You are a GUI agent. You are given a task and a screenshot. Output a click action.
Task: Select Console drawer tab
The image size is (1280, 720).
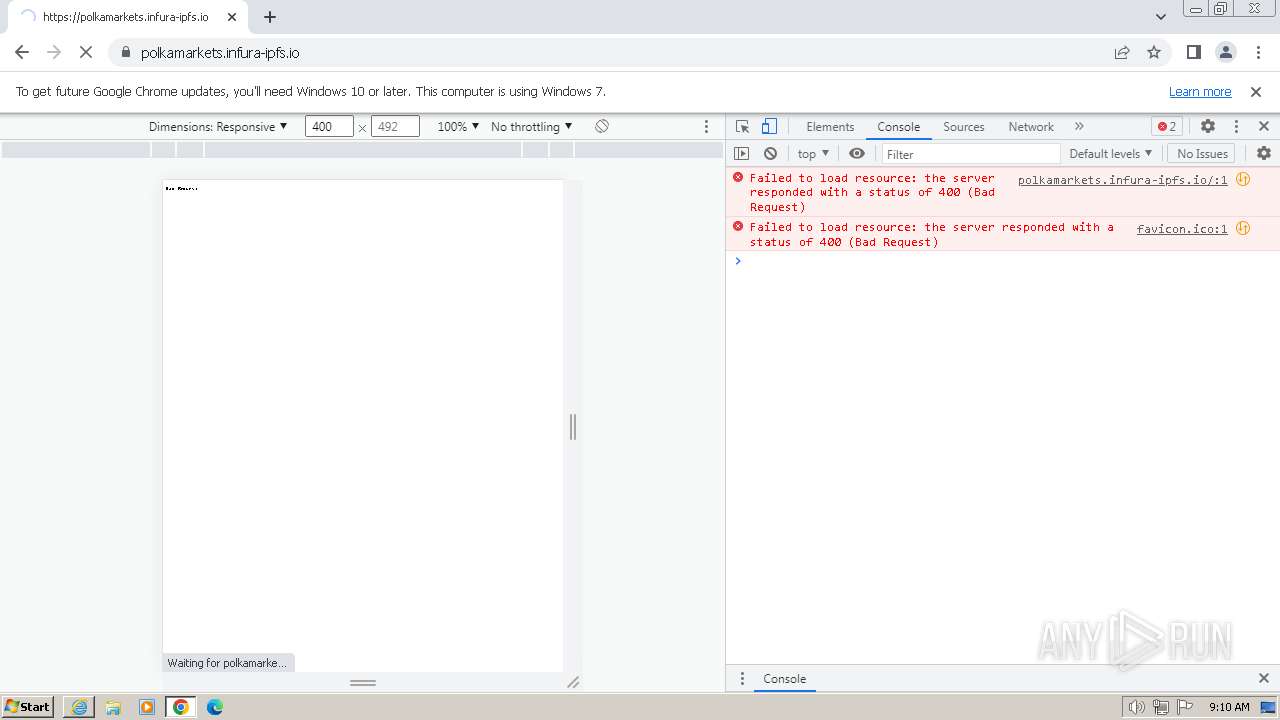point(784,678)
